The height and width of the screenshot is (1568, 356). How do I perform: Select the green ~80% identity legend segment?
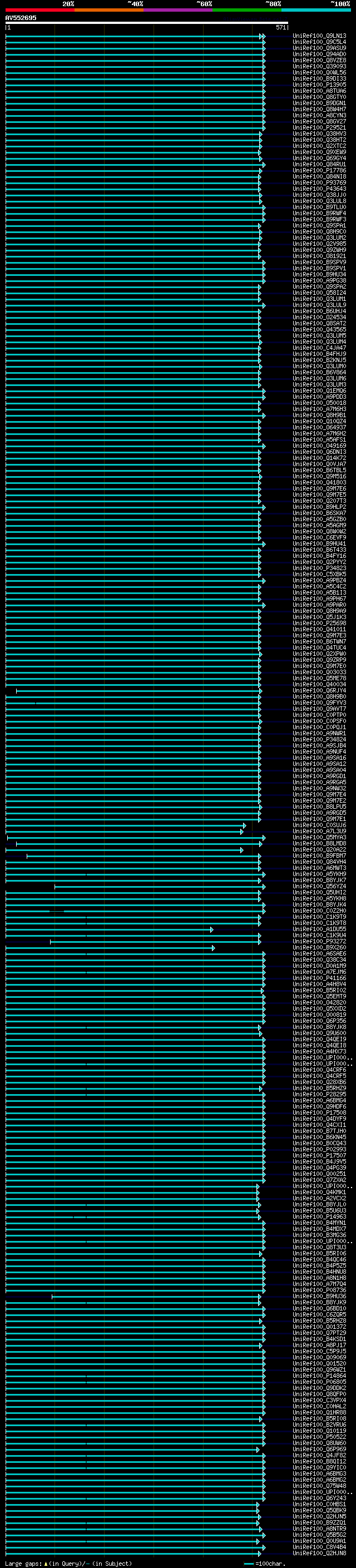[x=247, y=10]
